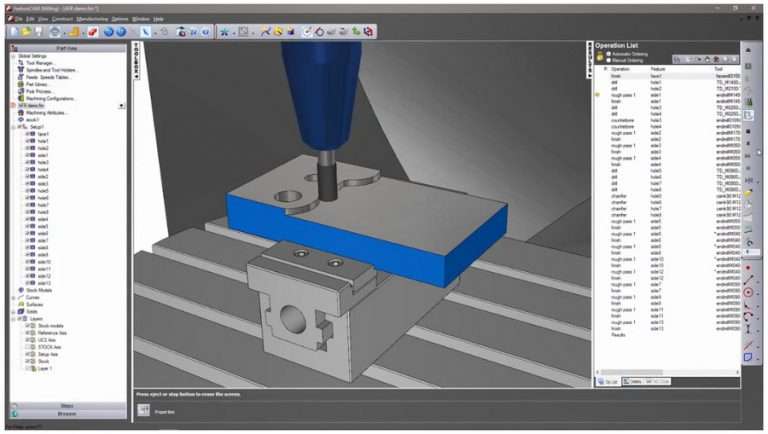Collapse the Setup1 tree node
Screen dimensions: 768x434
tap(14, 127)
